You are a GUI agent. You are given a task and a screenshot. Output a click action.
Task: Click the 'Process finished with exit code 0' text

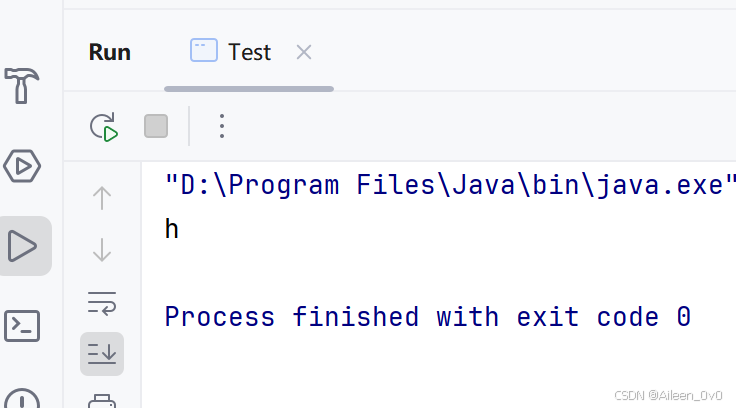428,317
